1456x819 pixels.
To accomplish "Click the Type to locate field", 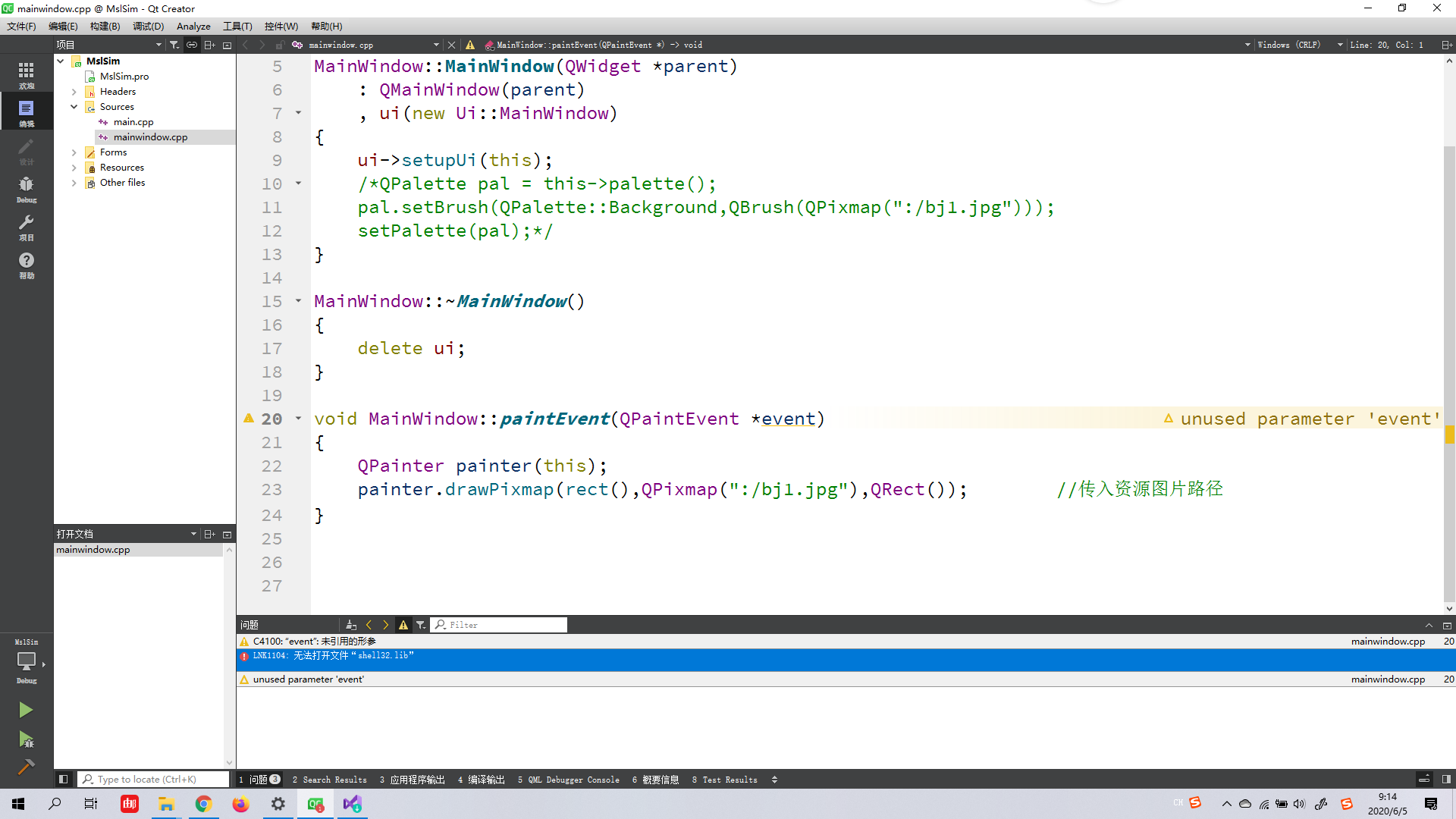I will pos(155,779).
